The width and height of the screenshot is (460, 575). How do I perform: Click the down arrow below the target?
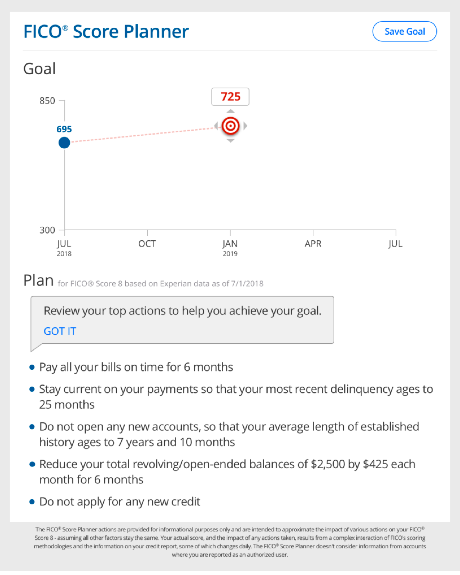(x=230, y=141)
